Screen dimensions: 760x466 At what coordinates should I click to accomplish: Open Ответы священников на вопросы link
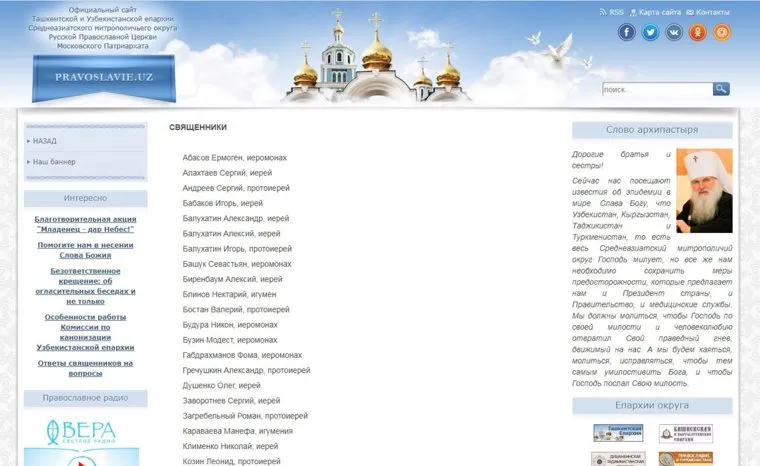pyautogui.click(x=85, y=367)
